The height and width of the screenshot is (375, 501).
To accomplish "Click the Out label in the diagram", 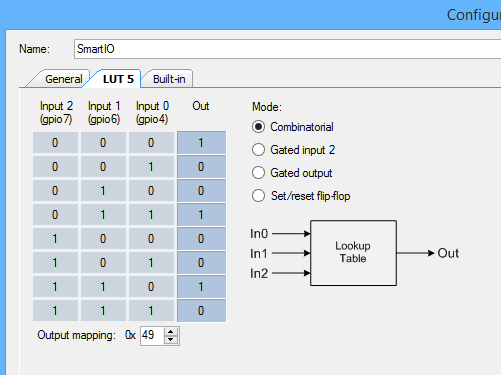I will [448, 253].
